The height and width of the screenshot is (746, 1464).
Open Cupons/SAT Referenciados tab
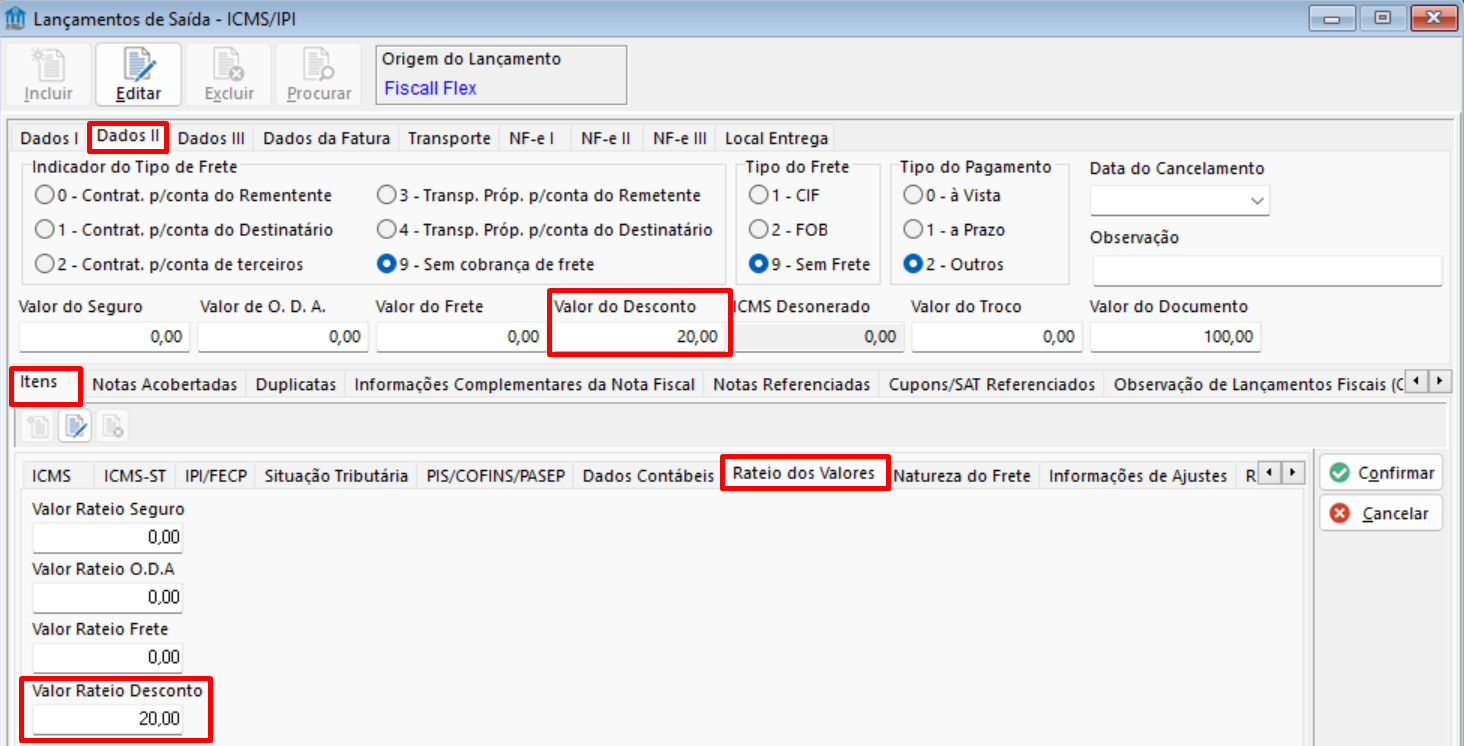coord(992,384)
